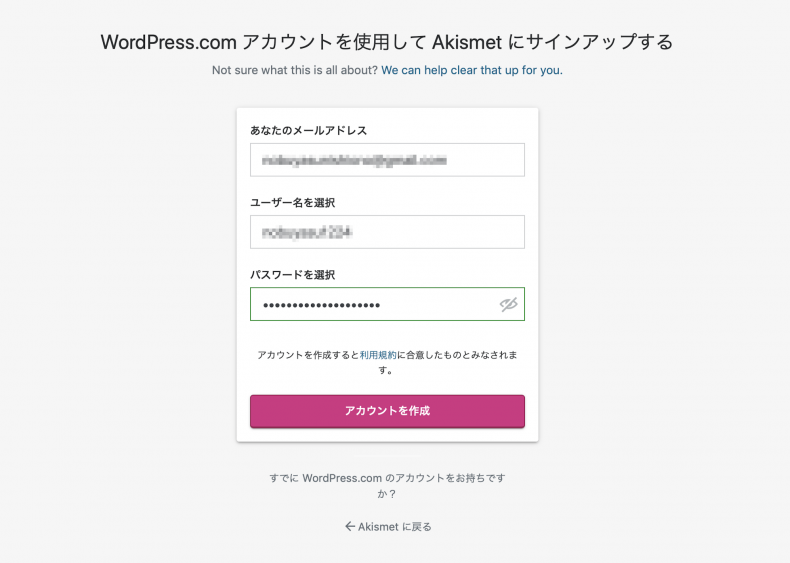Click the ユーザー名を選択 field label

293,203
